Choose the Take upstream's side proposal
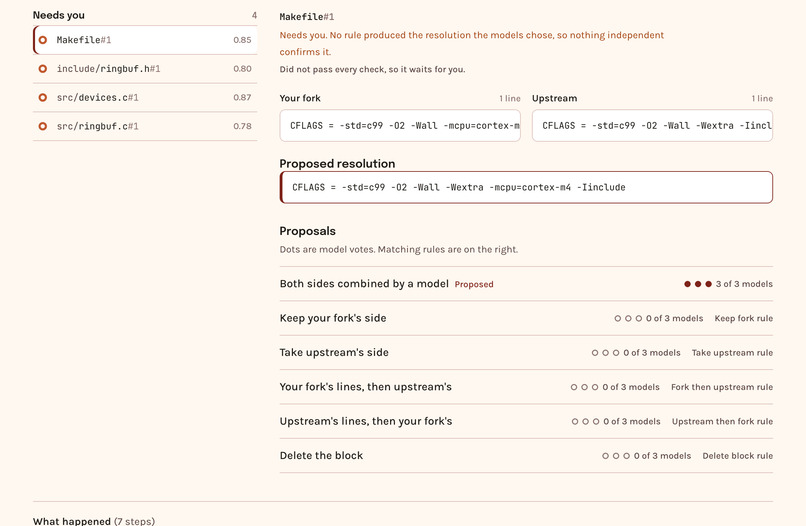Image resolution: width=806 pixels, height=526 pixels. 526,353
